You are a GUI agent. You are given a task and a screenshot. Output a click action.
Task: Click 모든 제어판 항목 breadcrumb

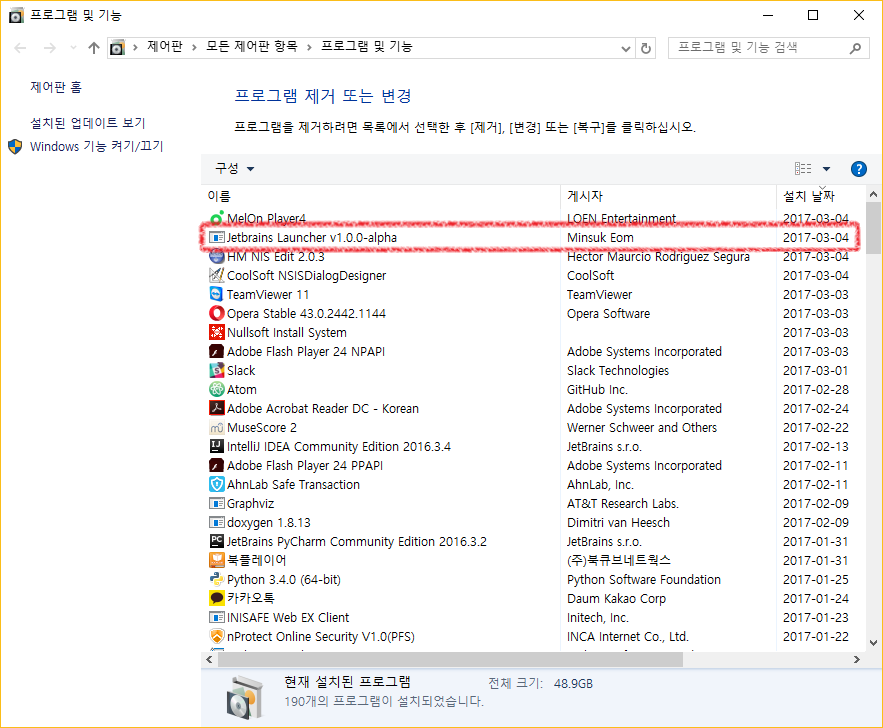(x=253, y=47)
